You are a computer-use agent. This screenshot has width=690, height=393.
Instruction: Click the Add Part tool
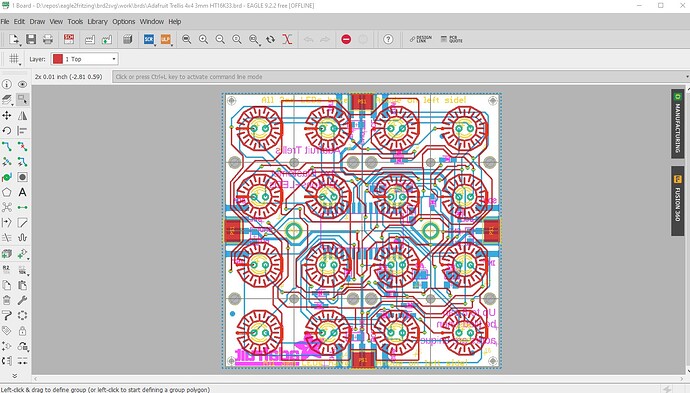[22, 254]
